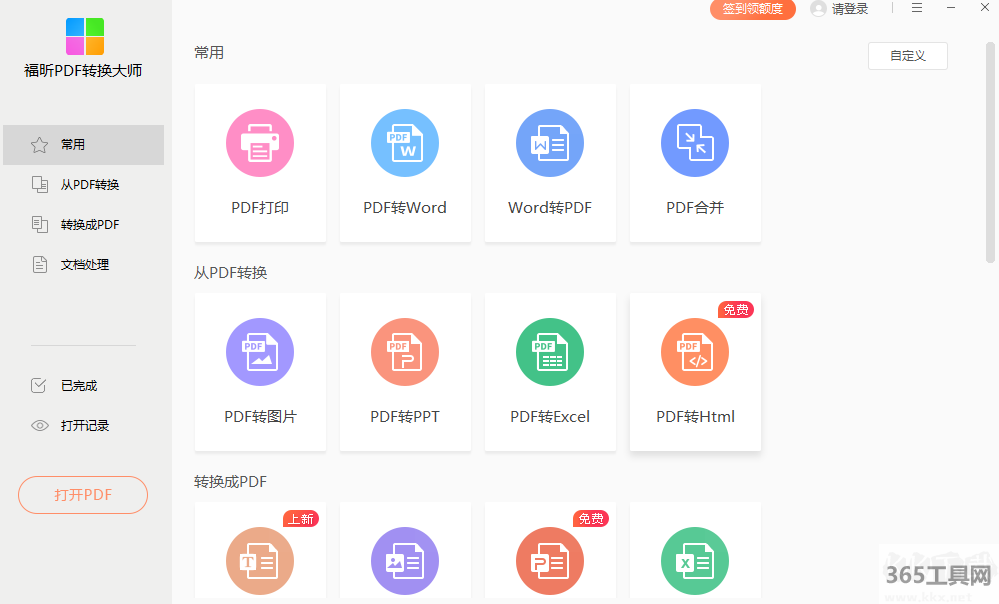The width and height of the screenshot is (999, 604).
Task: Open the PDF打印 print tool icon
Action: click(x=260, y=144)
